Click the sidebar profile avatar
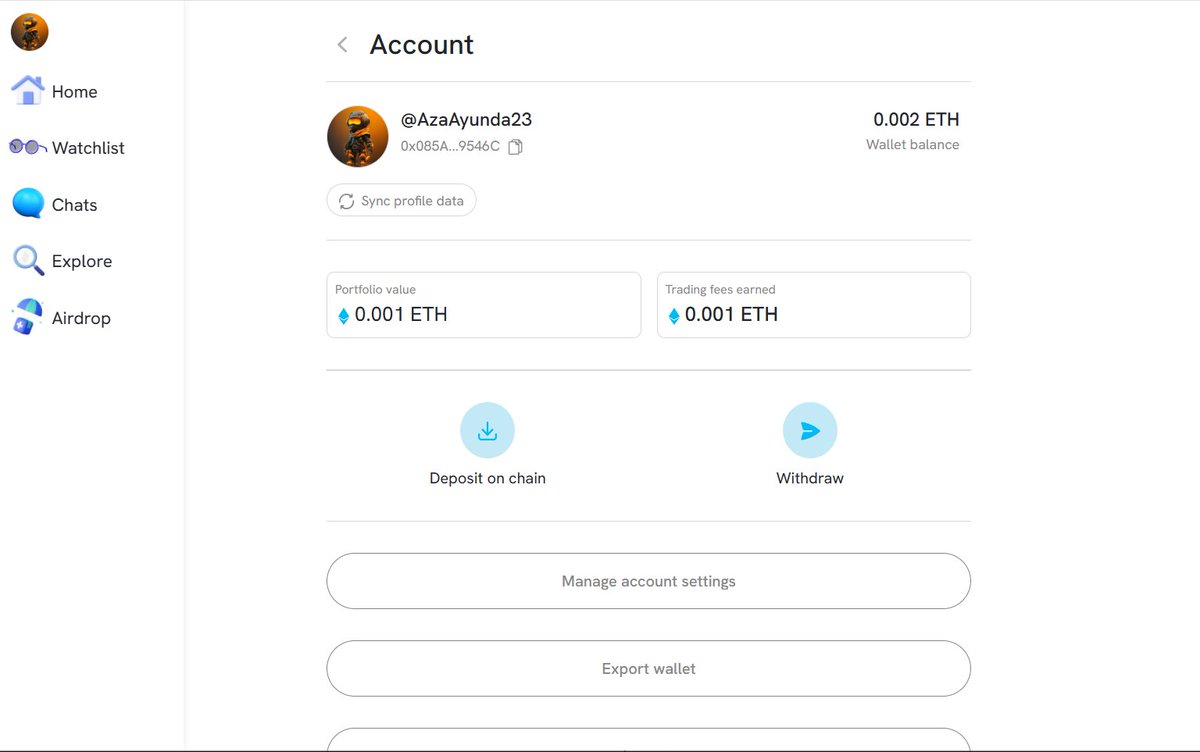 (x=30, y=32)
